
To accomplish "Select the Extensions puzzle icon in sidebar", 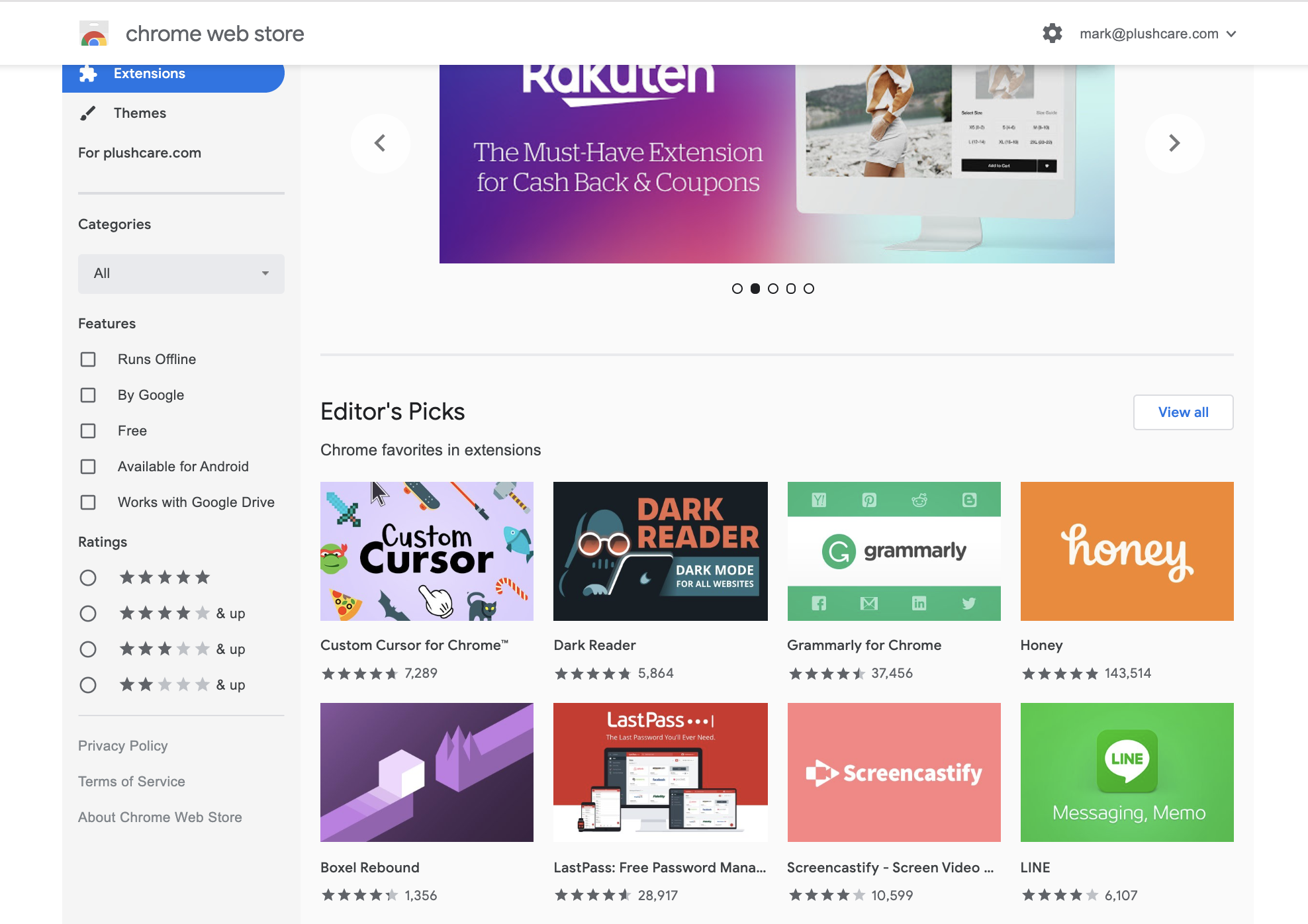I will point(88,73).
